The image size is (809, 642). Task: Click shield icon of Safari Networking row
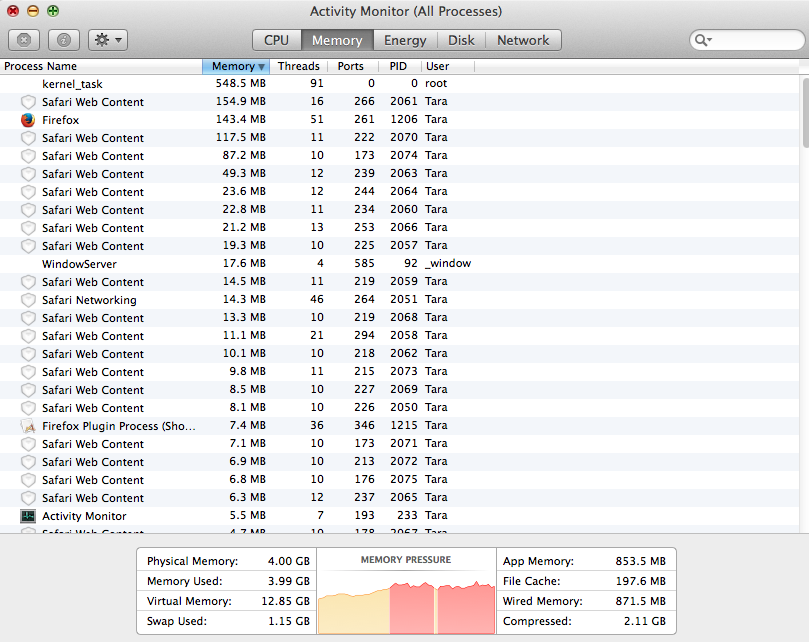click(x=28, y=300)
